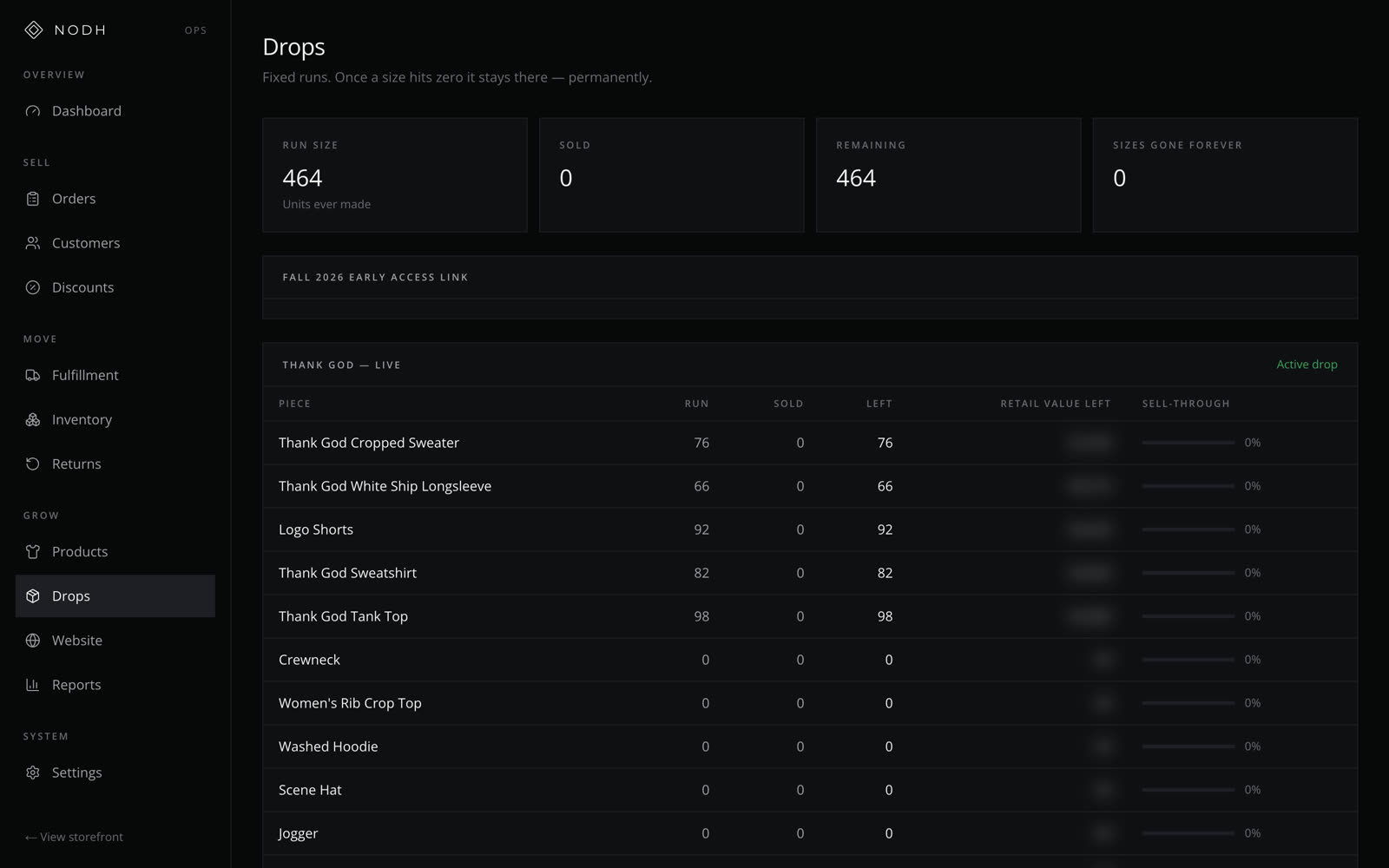The height and width of the screenshot is (868, 1389).
Task: Click the Discounts badge icon
Action: pyautogui.click(x=33, y=287)
